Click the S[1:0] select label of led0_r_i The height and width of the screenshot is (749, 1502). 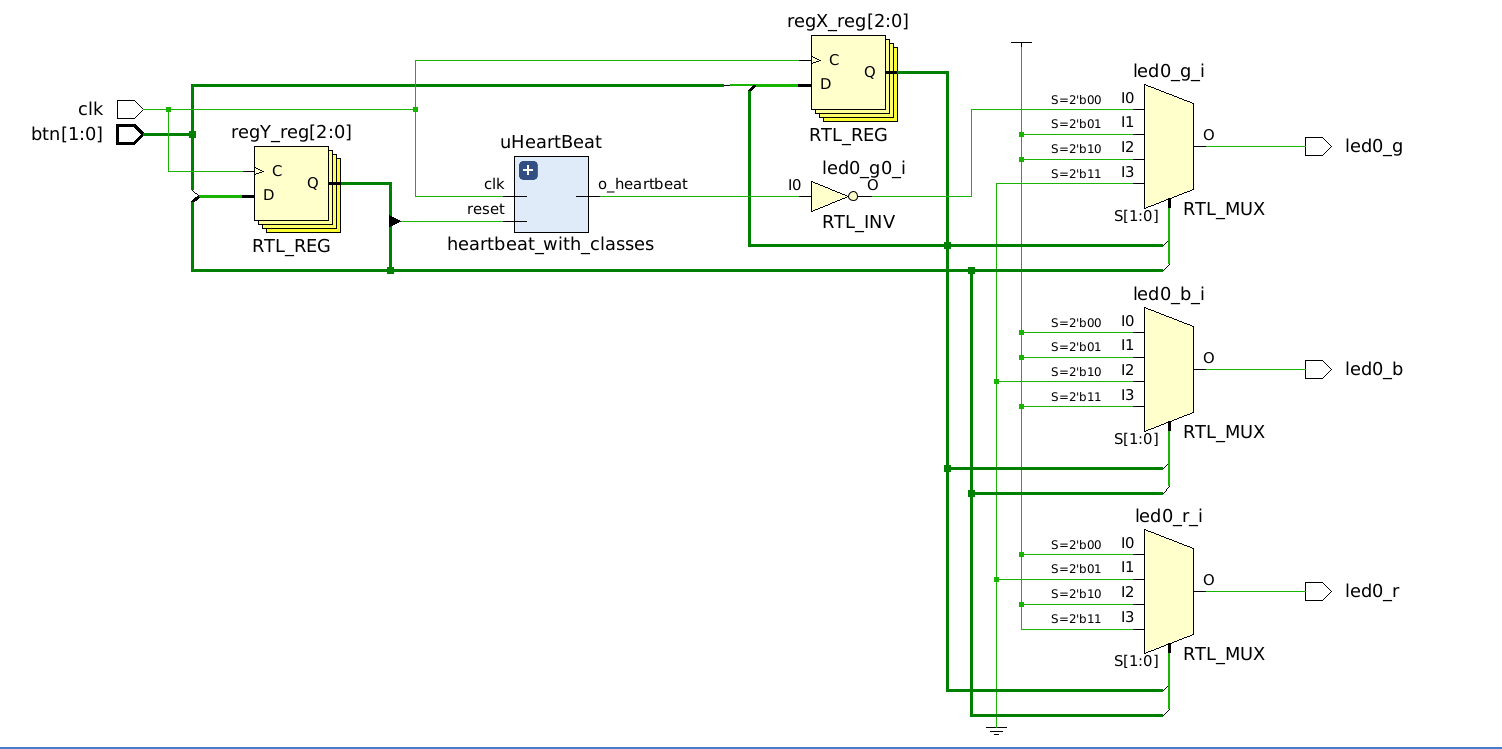tap(1136, 660)
